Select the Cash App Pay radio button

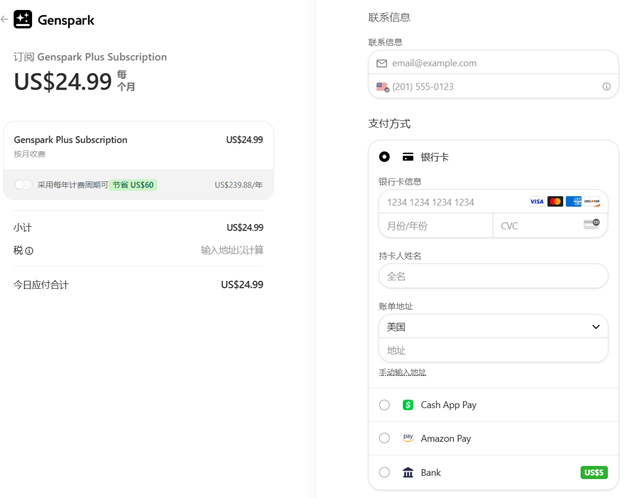pos(384,405)
